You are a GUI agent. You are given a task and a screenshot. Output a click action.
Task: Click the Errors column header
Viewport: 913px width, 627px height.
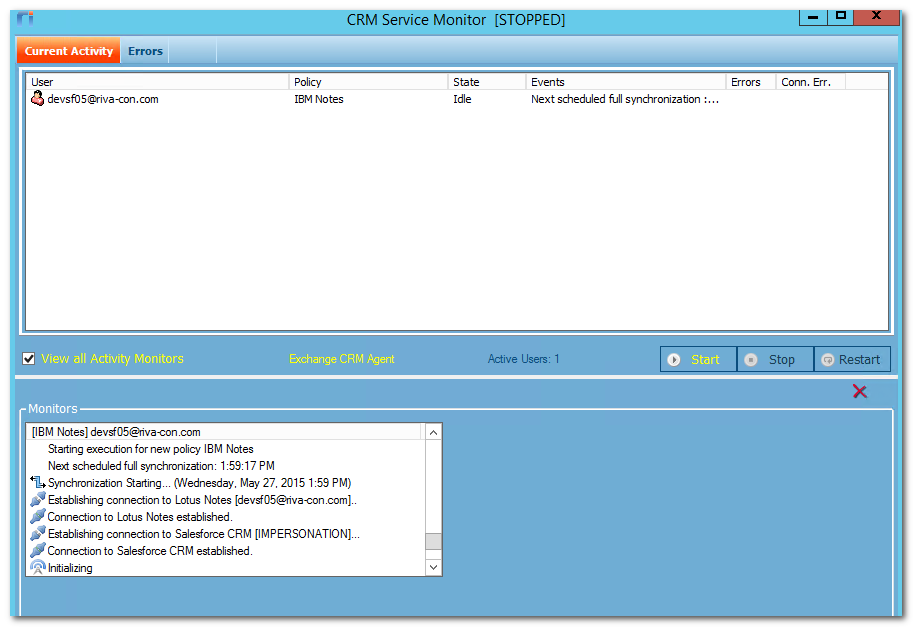(x=751, y=82)
